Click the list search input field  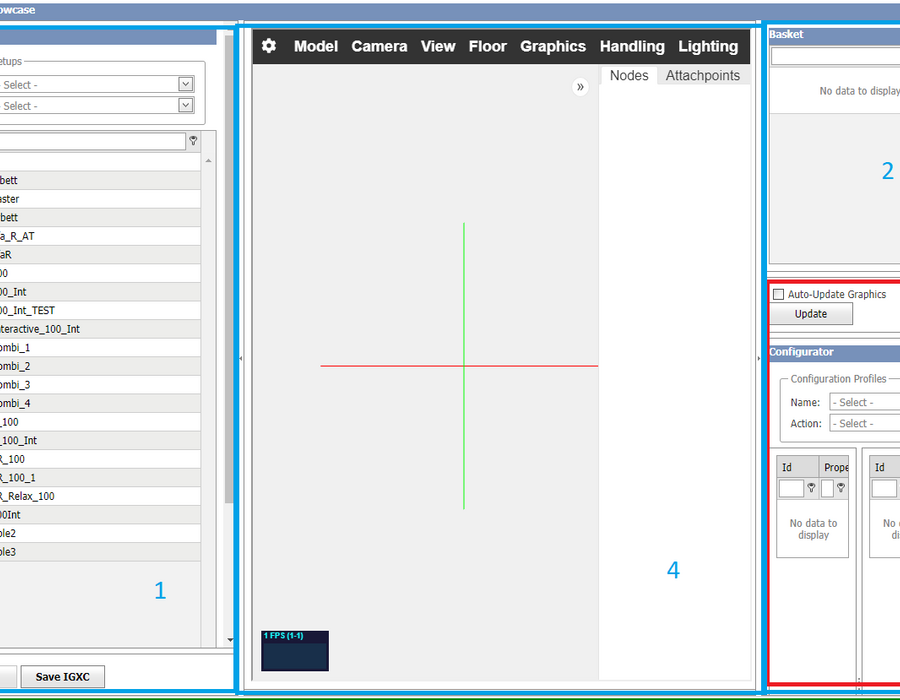[92, 141]
